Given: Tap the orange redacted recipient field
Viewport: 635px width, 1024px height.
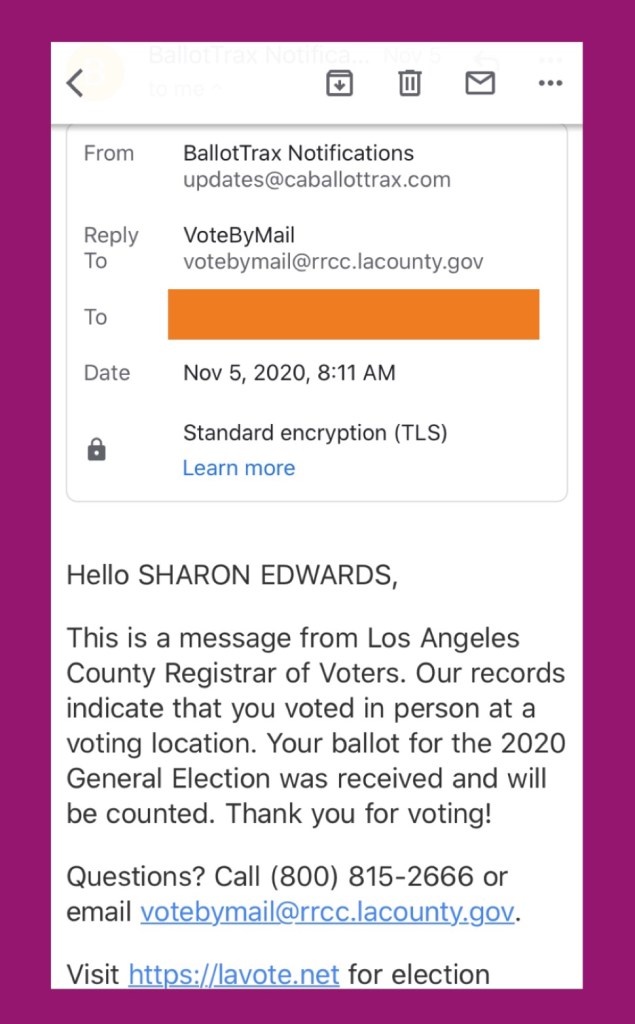Looking at the screenshot, I should (353, 315).
